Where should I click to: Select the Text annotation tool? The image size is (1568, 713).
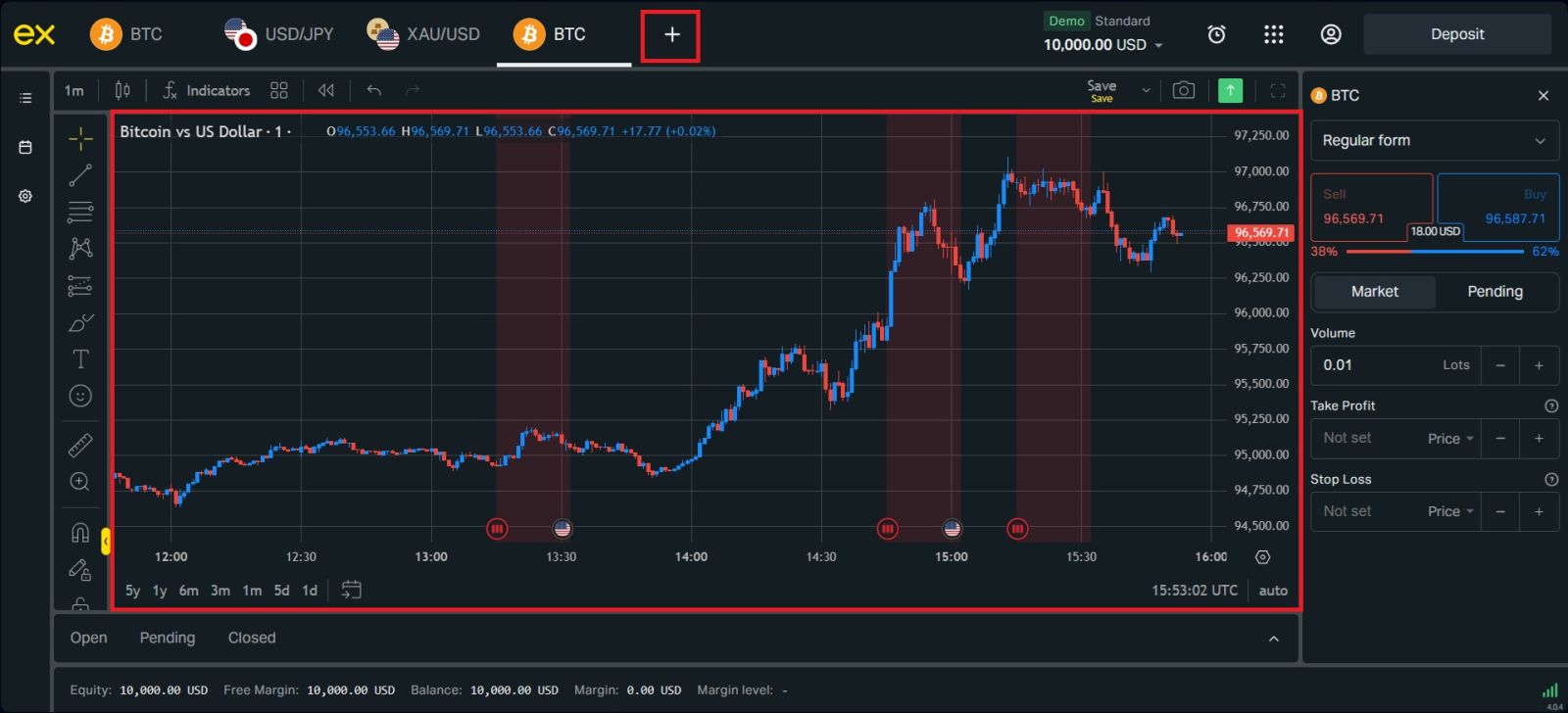click(x=80, y=359)
